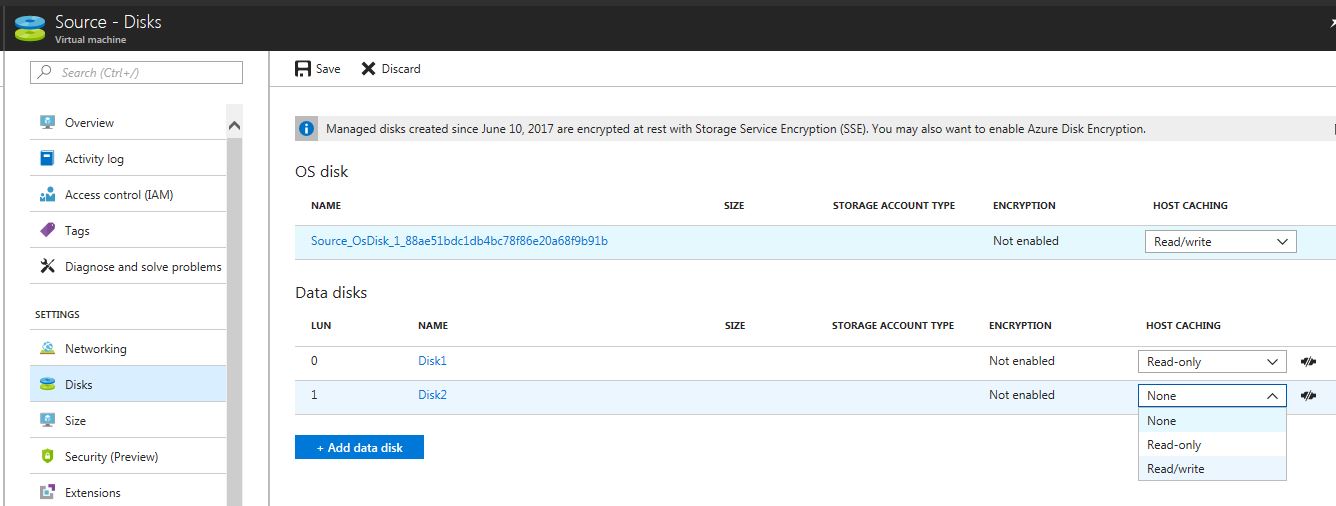Click Data disks section heading
Screen dimensions: 1336x506
tap(331, 293)
